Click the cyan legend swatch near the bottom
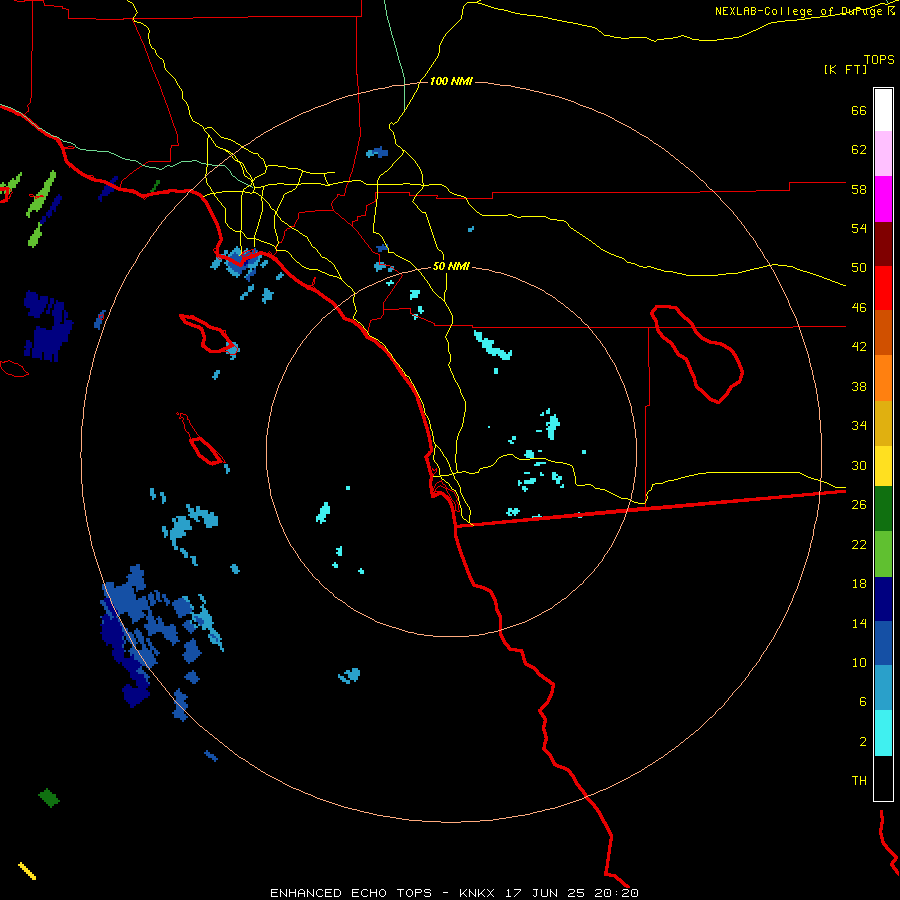Image resolution: width=900 pixels, height=900 pixels. [883, 733]
